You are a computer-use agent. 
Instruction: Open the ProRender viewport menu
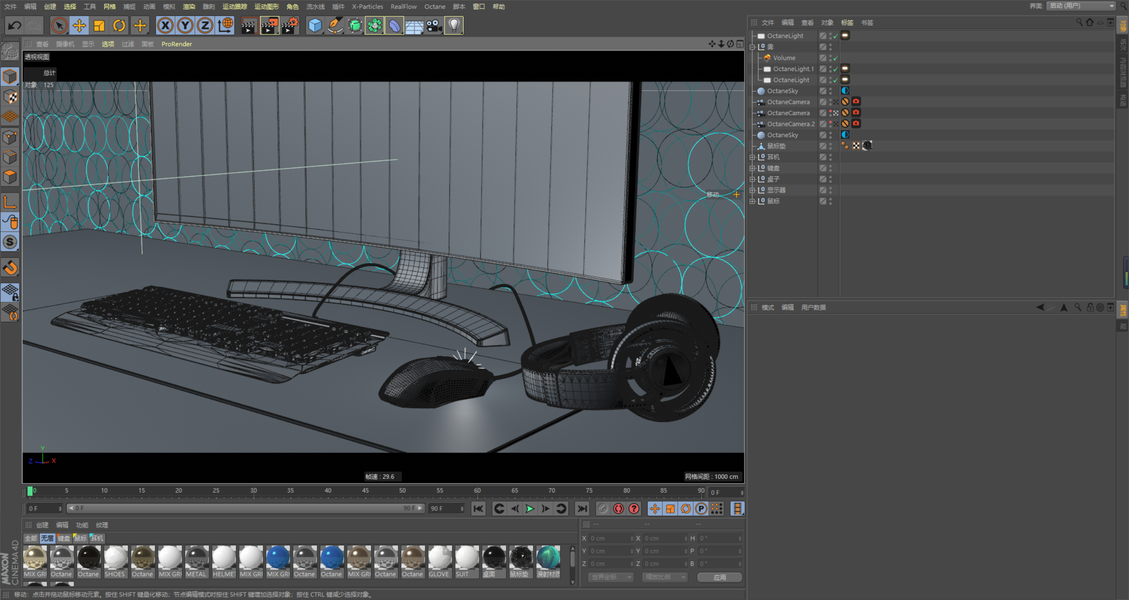(176, 44)
